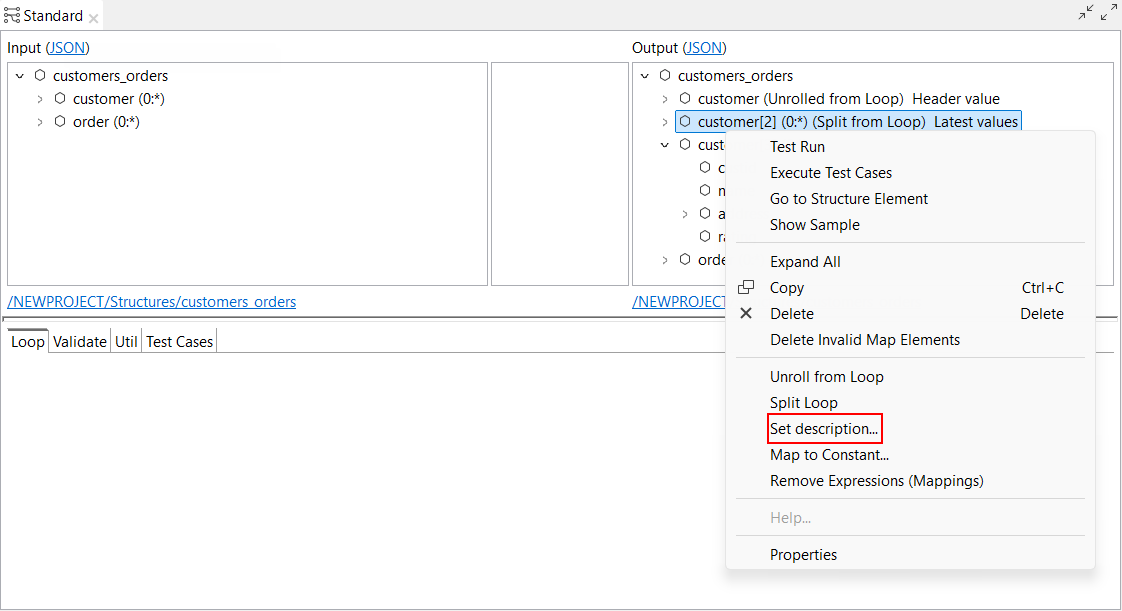Click the Copy icon in context menu
Screen dimensions: 1122x611
click(746, 288)
